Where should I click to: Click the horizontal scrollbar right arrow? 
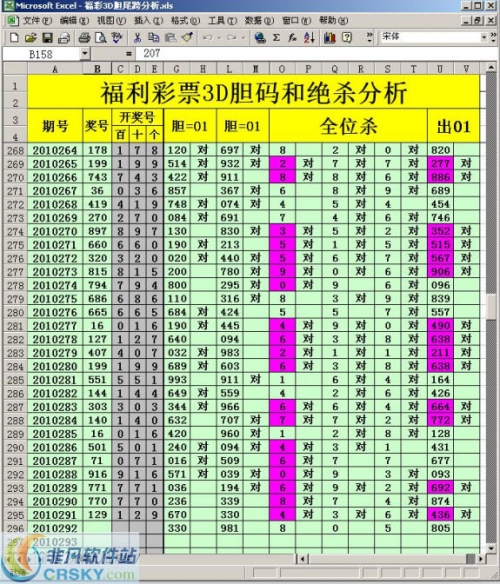481,559
